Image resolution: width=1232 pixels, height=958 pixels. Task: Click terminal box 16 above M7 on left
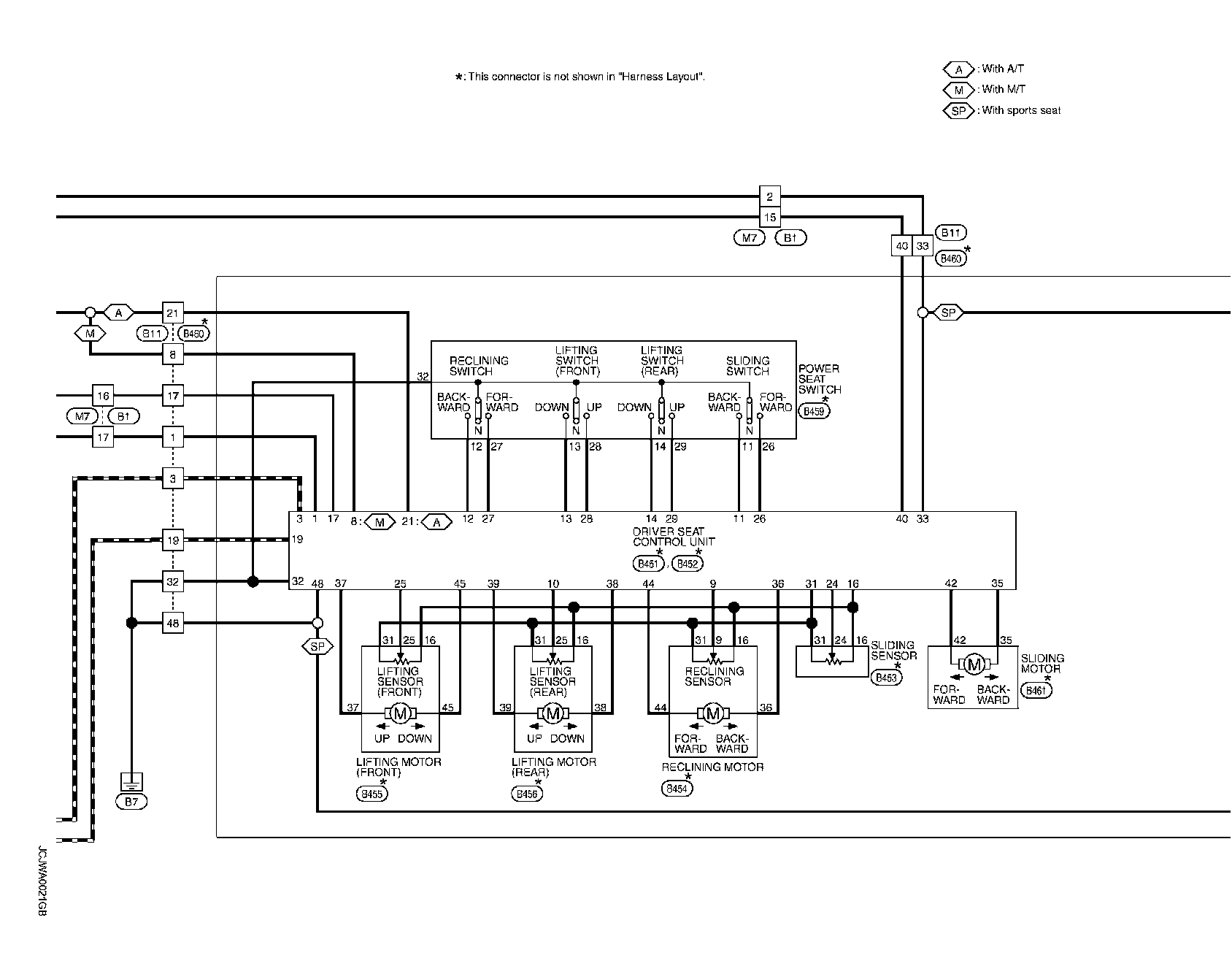coord(103,396)
